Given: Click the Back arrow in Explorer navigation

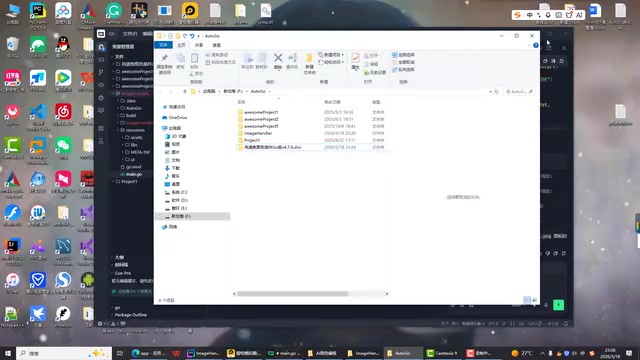Looking at the screenshot, I should coord(160,91).
